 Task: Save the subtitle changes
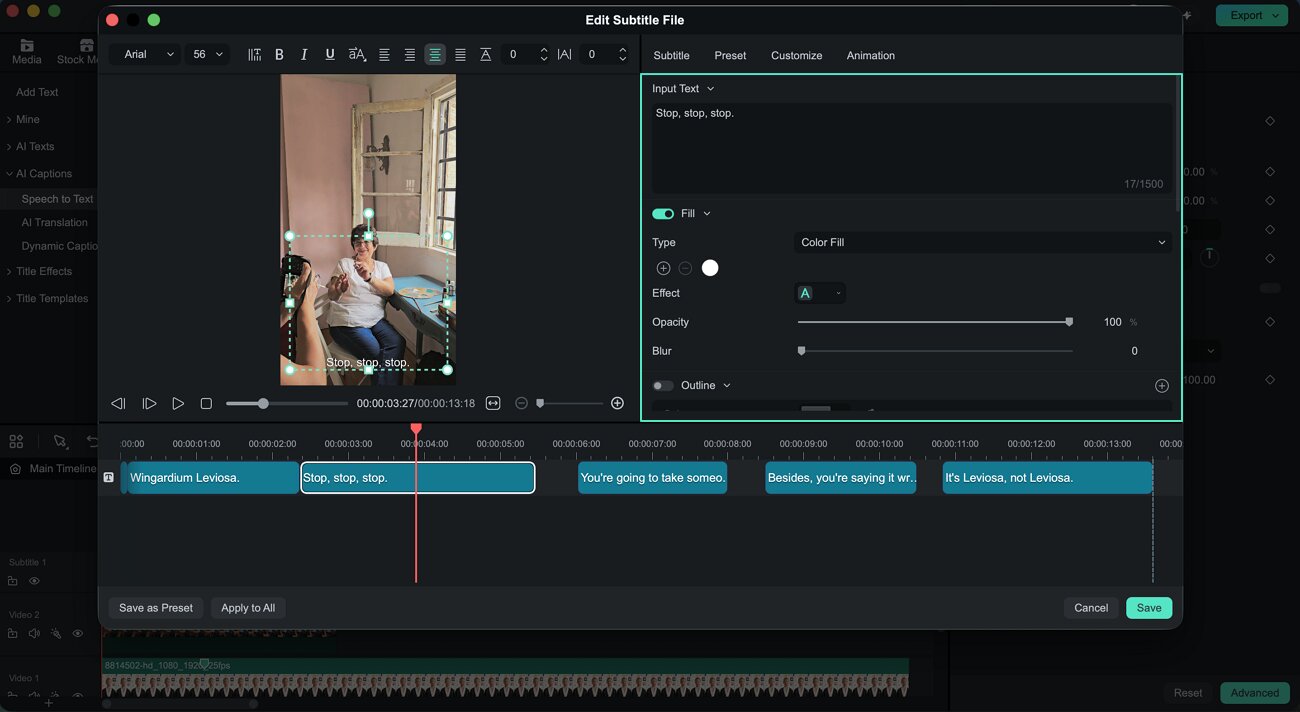tap(1149, 607)
